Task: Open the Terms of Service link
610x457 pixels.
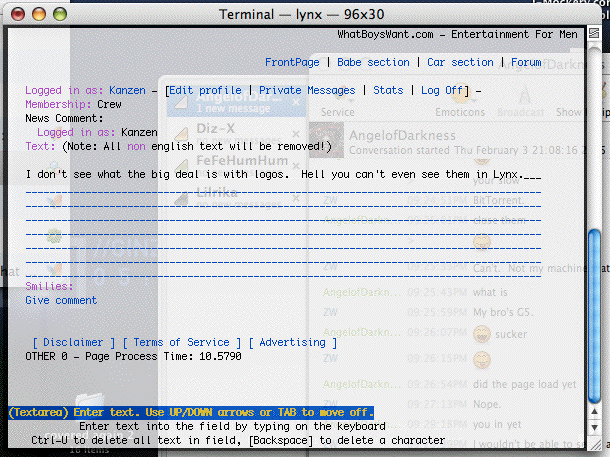Action: pos(181,342)
